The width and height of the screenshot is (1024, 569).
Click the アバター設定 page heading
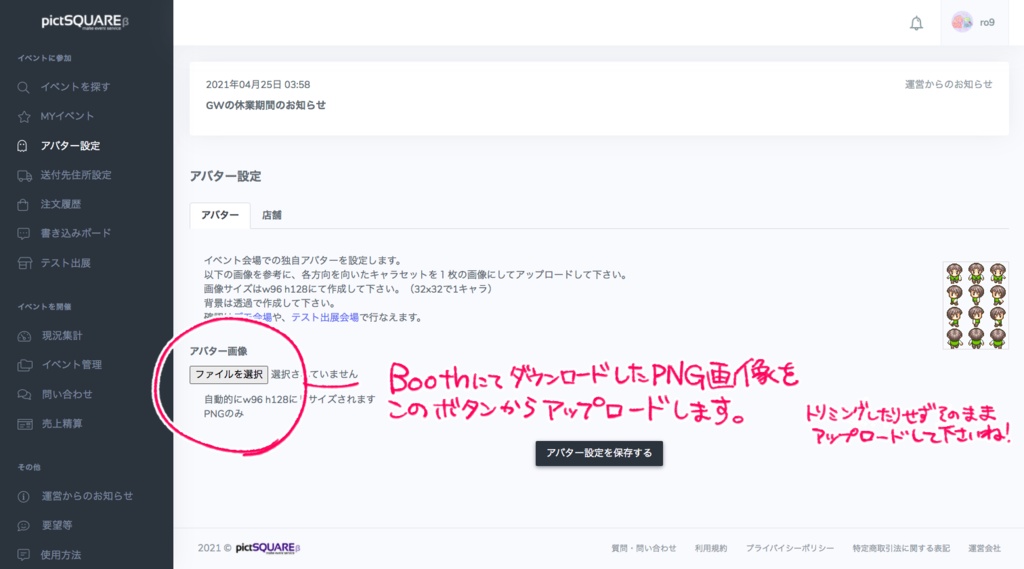click(x=225, y=176)
